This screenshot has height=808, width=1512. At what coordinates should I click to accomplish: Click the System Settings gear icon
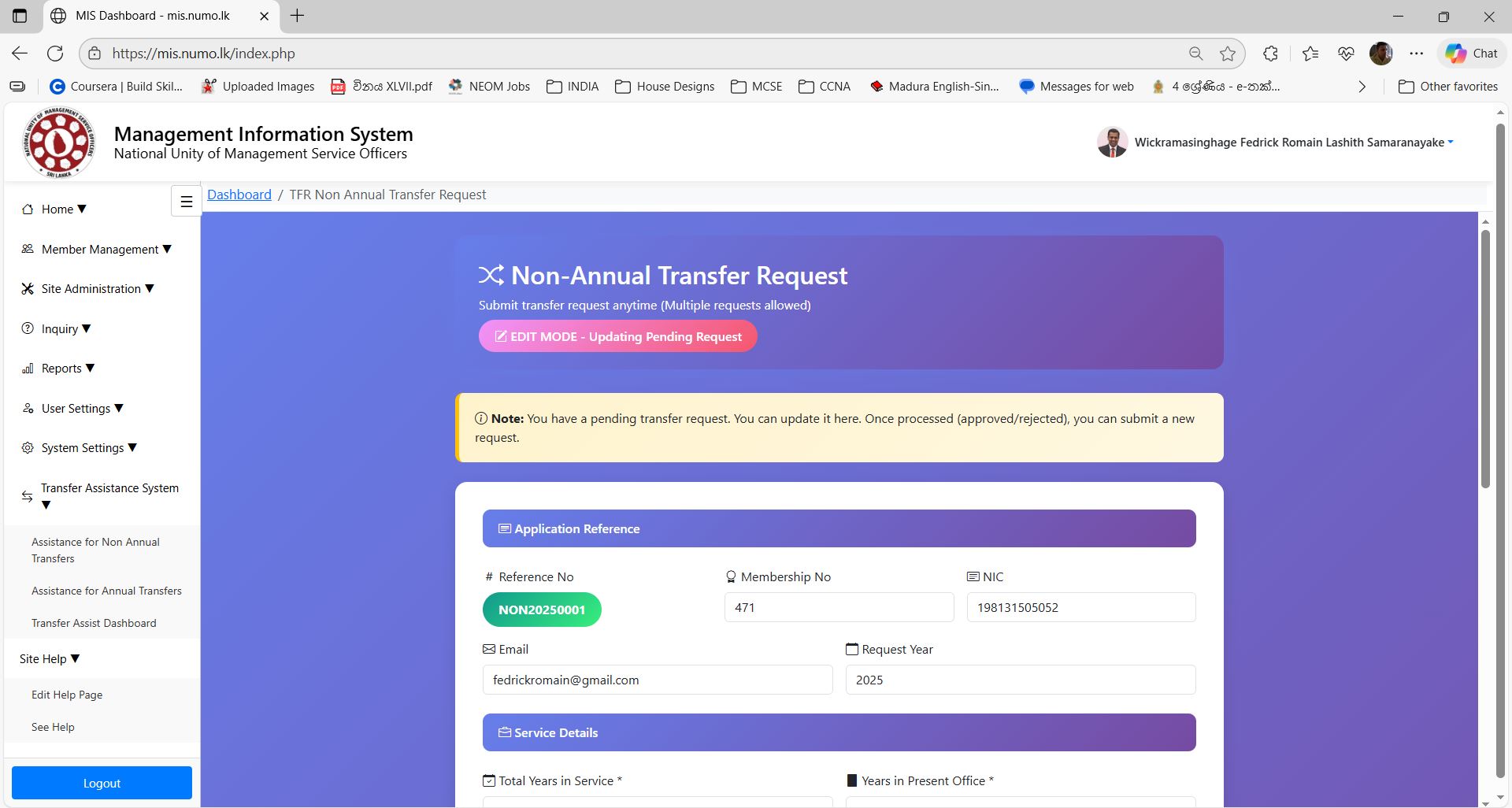click(26, 447)
